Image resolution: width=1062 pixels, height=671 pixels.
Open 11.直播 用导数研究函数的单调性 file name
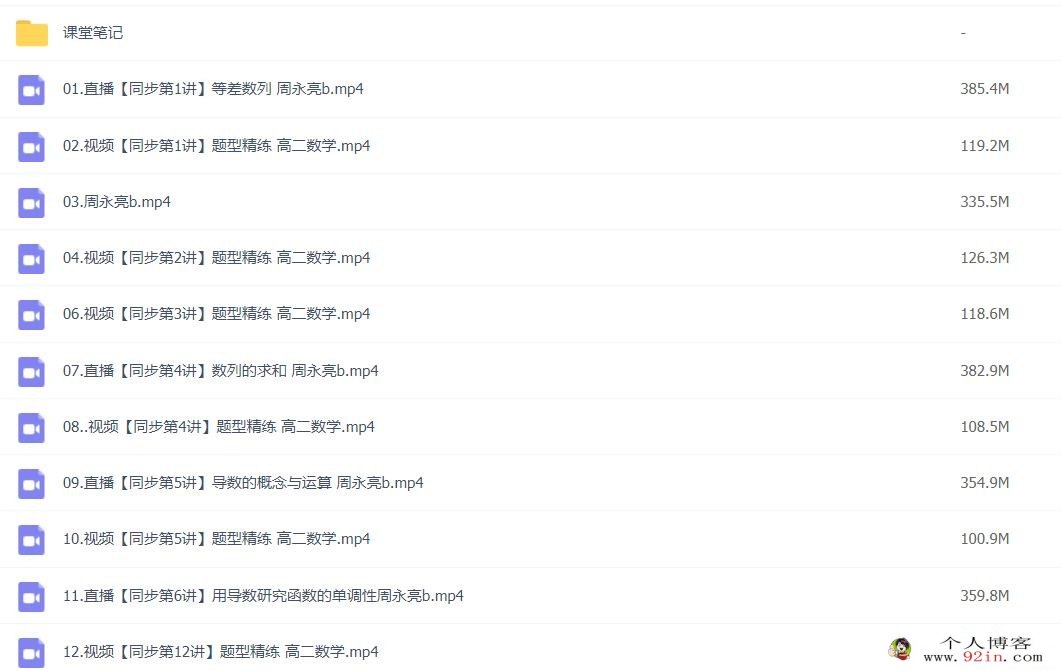tap(263, 596)
